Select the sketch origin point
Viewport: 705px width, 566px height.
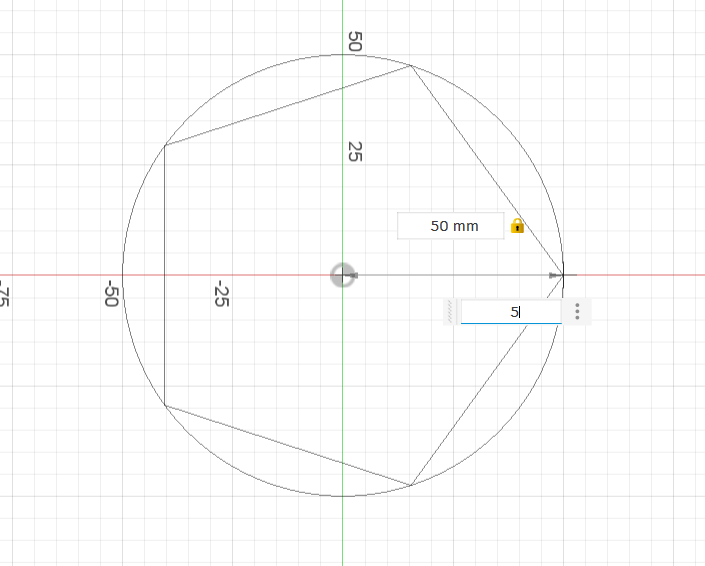click(x=342, y=275)
